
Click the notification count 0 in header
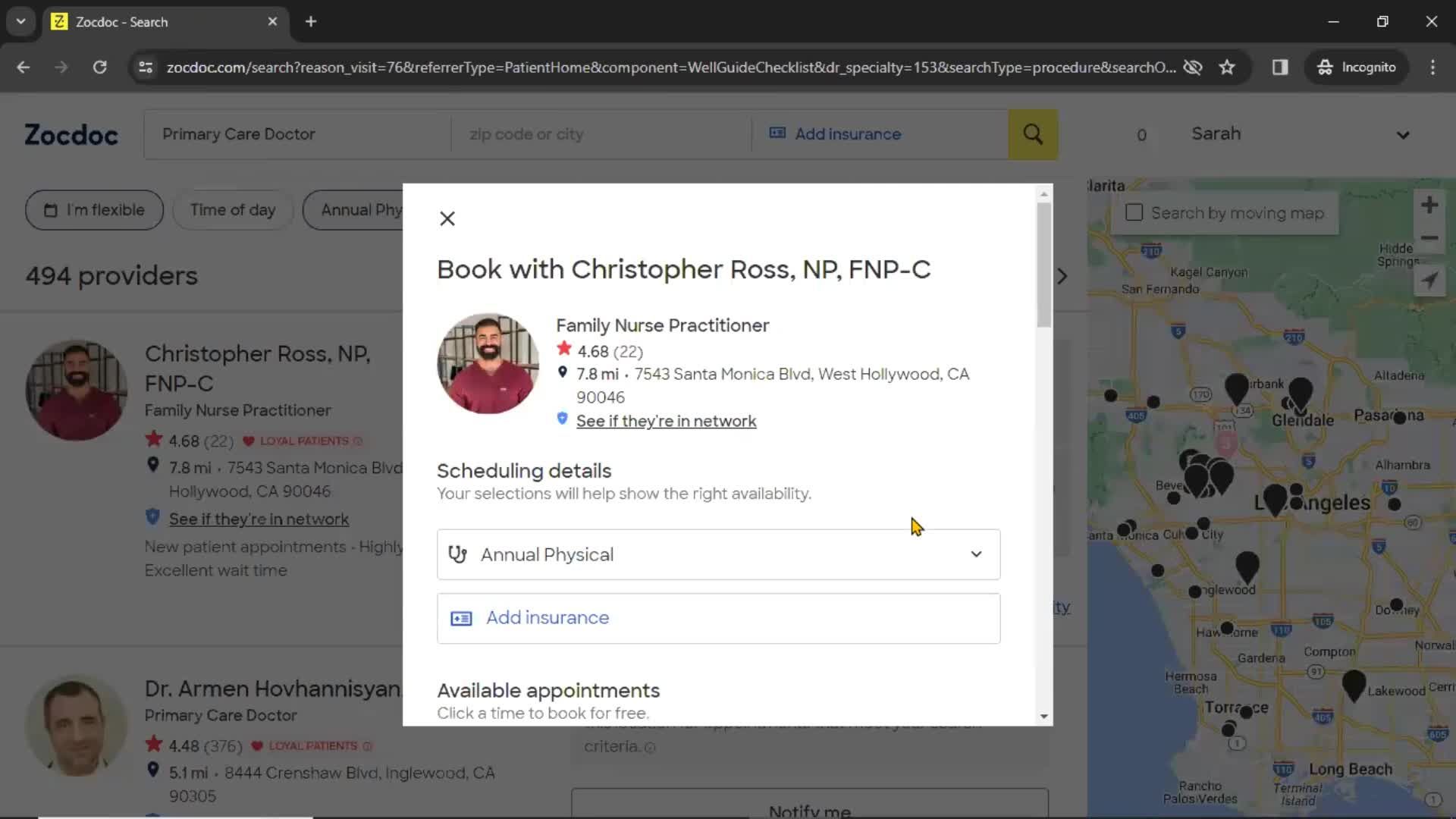[x=1141, y=135]
